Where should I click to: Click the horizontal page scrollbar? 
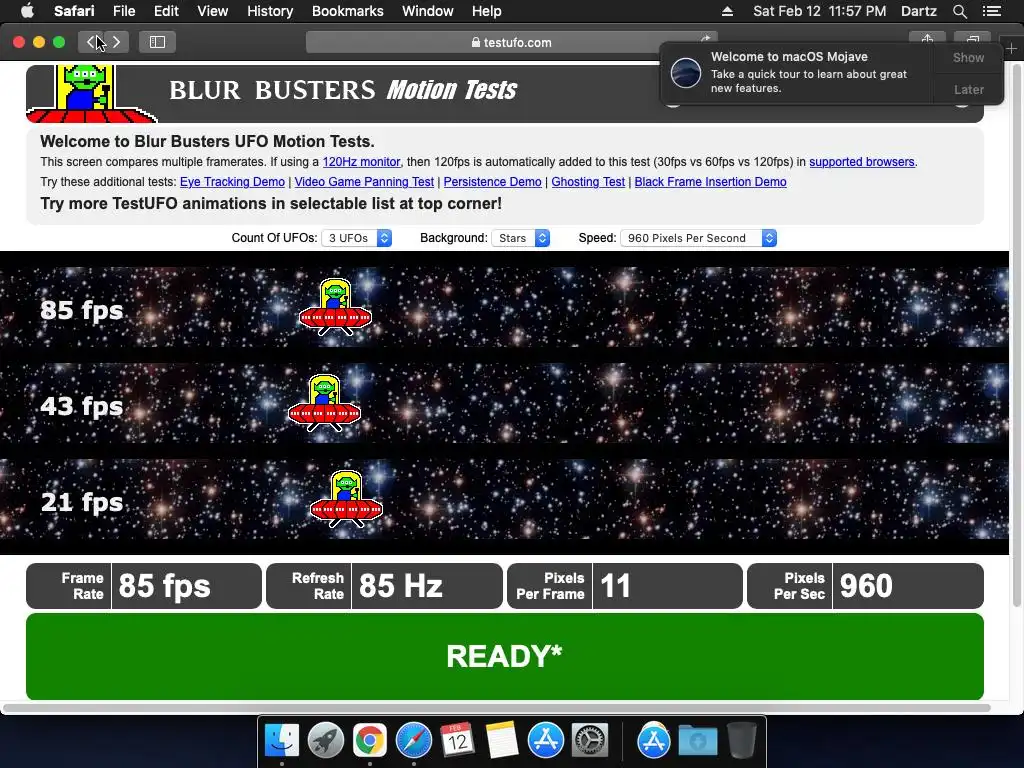(496, 707)
